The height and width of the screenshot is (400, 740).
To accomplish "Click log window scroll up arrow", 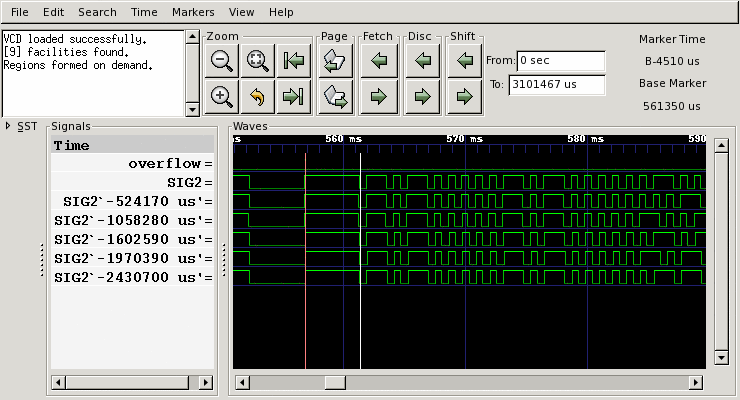I will click(192, 37).
